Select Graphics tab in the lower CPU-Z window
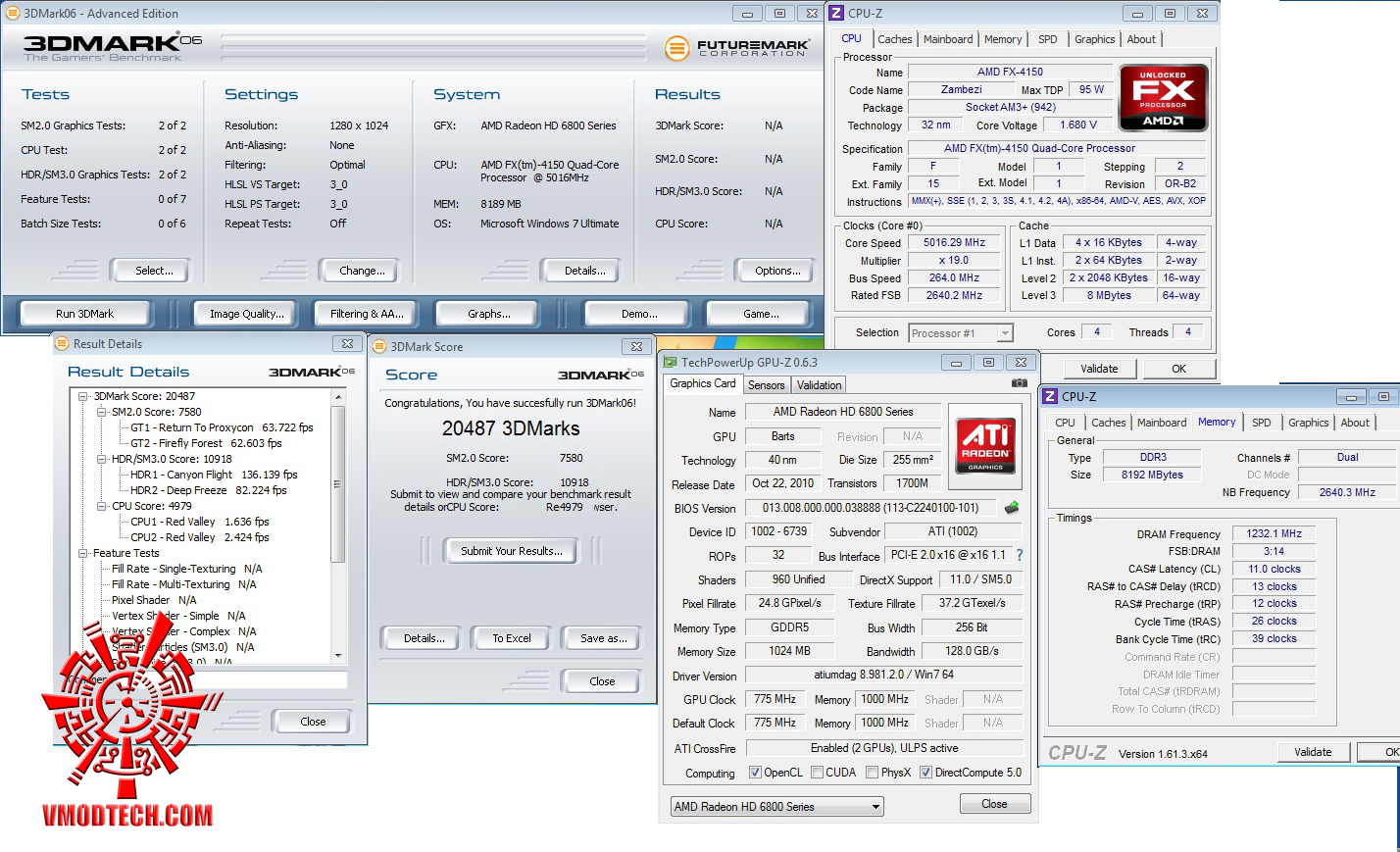Viewport: 1400px width, 852px height. point(1308,423)
